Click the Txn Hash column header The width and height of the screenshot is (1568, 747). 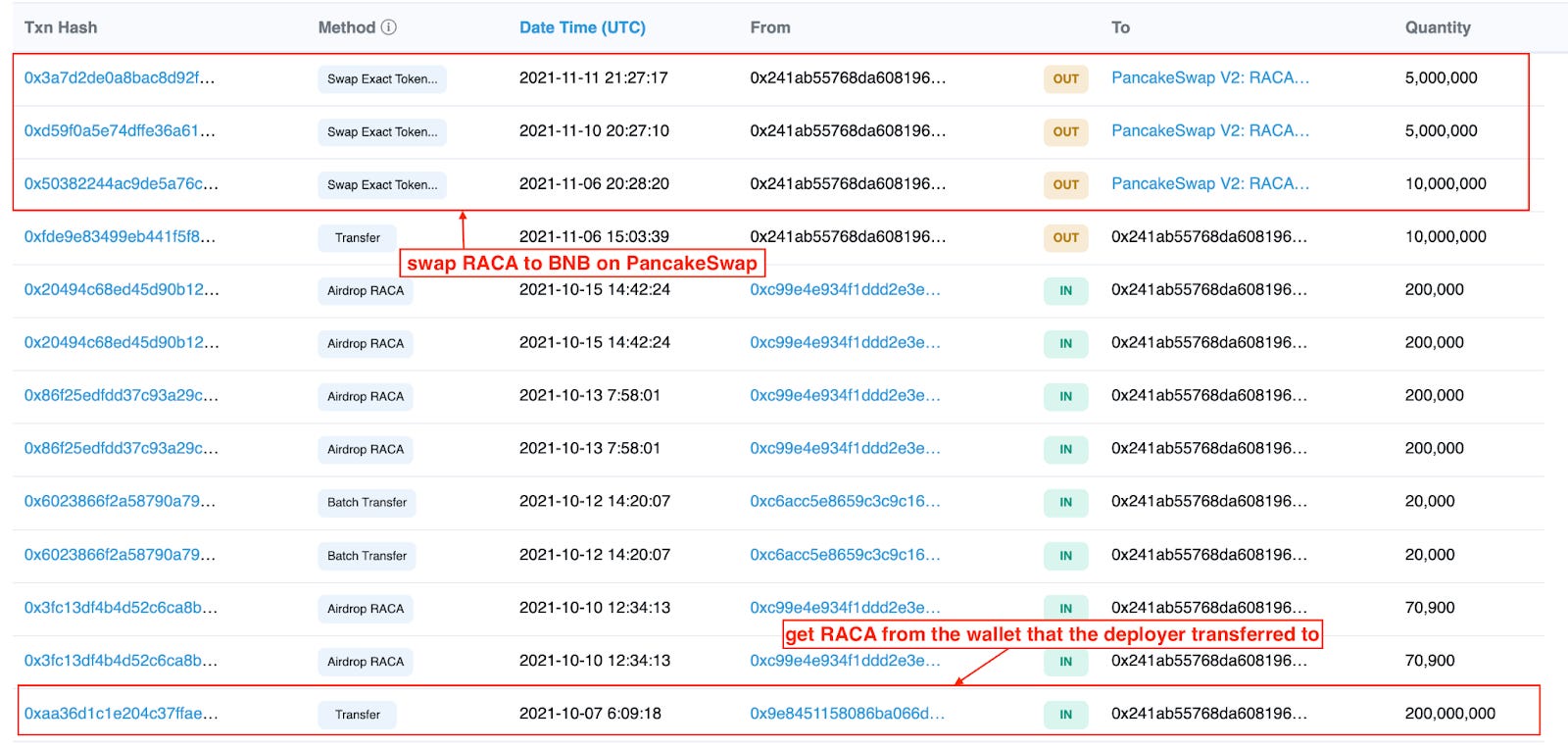61,27
